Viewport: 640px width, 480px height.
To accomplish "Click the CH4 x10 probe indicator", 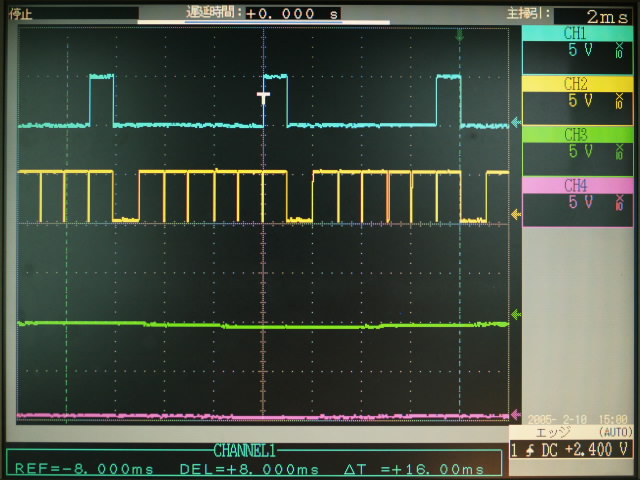I will (619, 203).
